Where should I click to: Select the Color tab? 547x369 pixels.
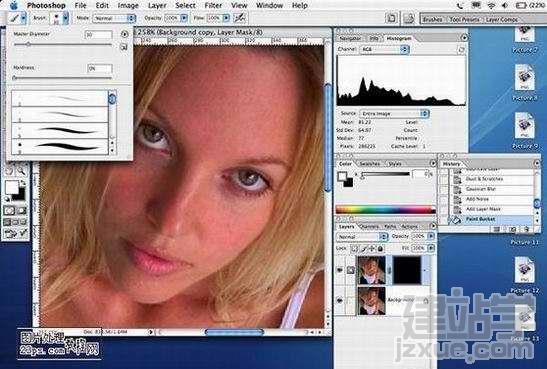click(345, 164)
